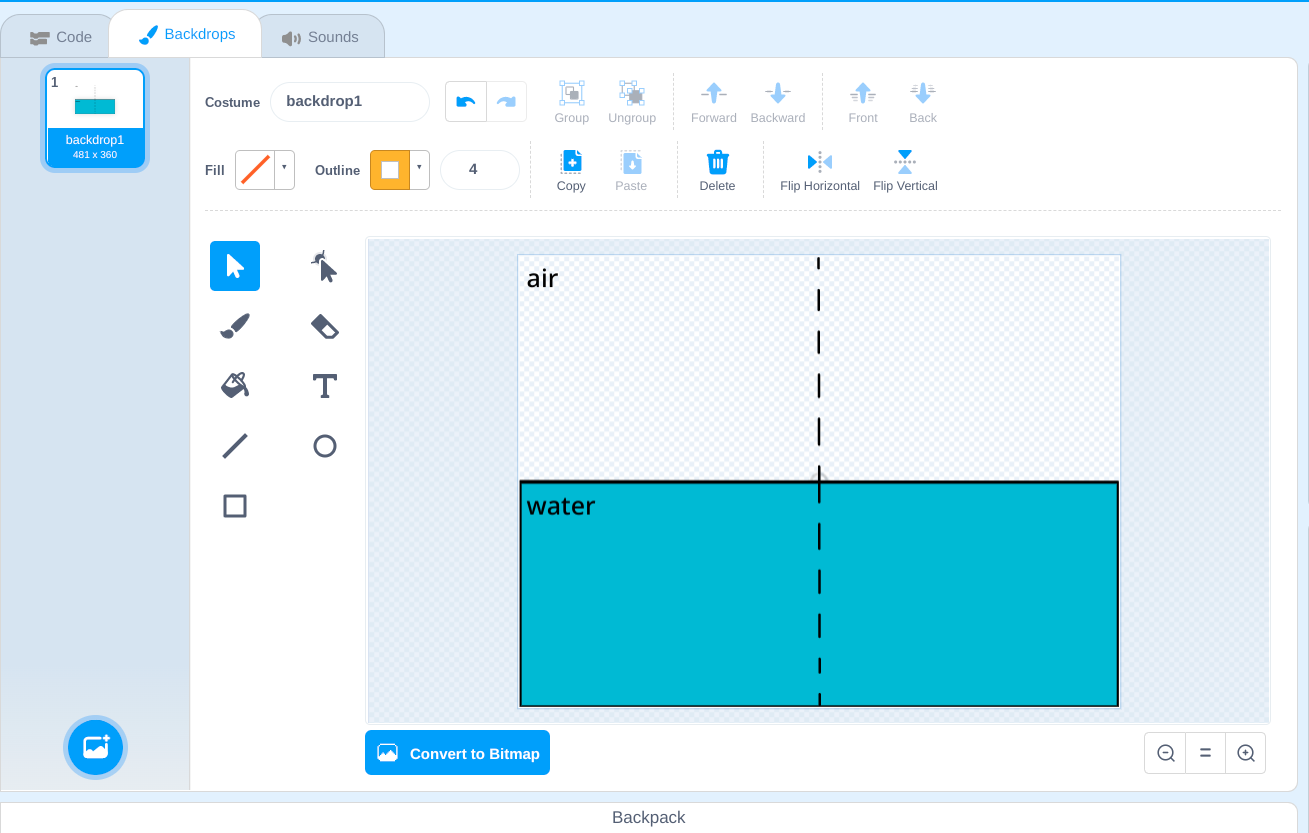This screenshot has height=833, width=1309.
Task: Select the Rectangle tool
Action: 235,506
